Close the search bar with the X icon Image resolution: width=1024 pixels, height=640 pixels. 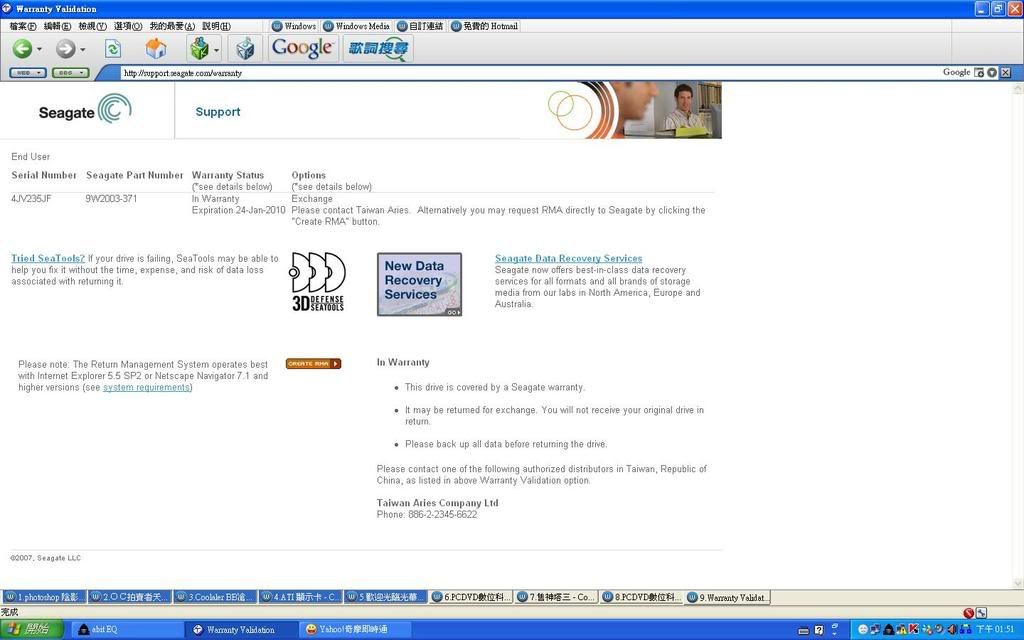tap(1006, 72)
